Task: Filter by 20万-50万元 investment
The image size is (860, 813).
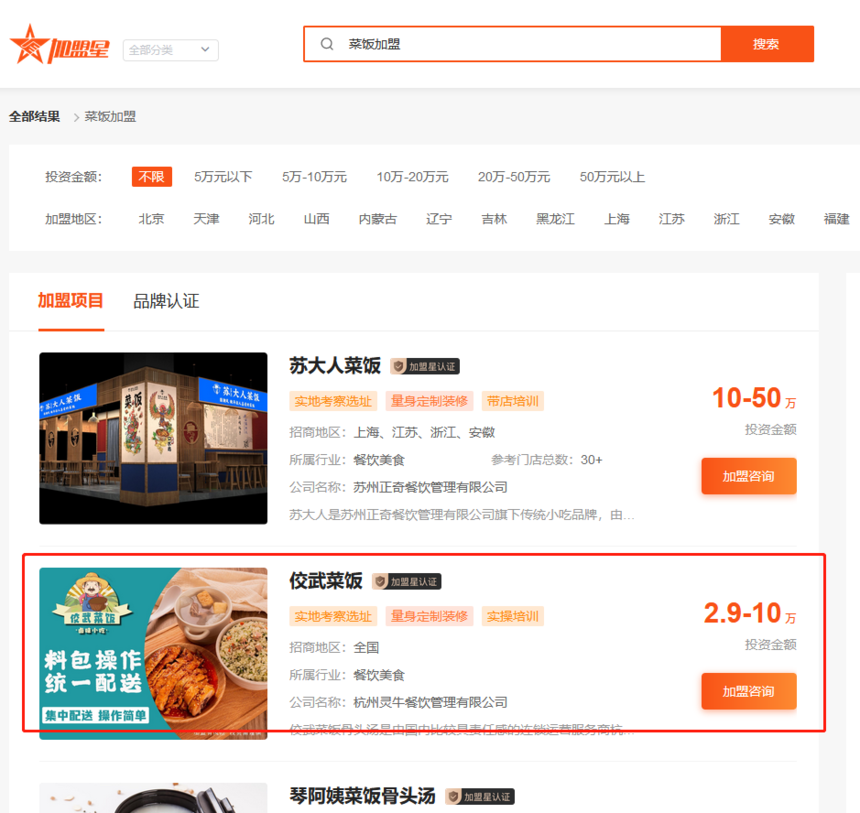Action: (514, 177)
